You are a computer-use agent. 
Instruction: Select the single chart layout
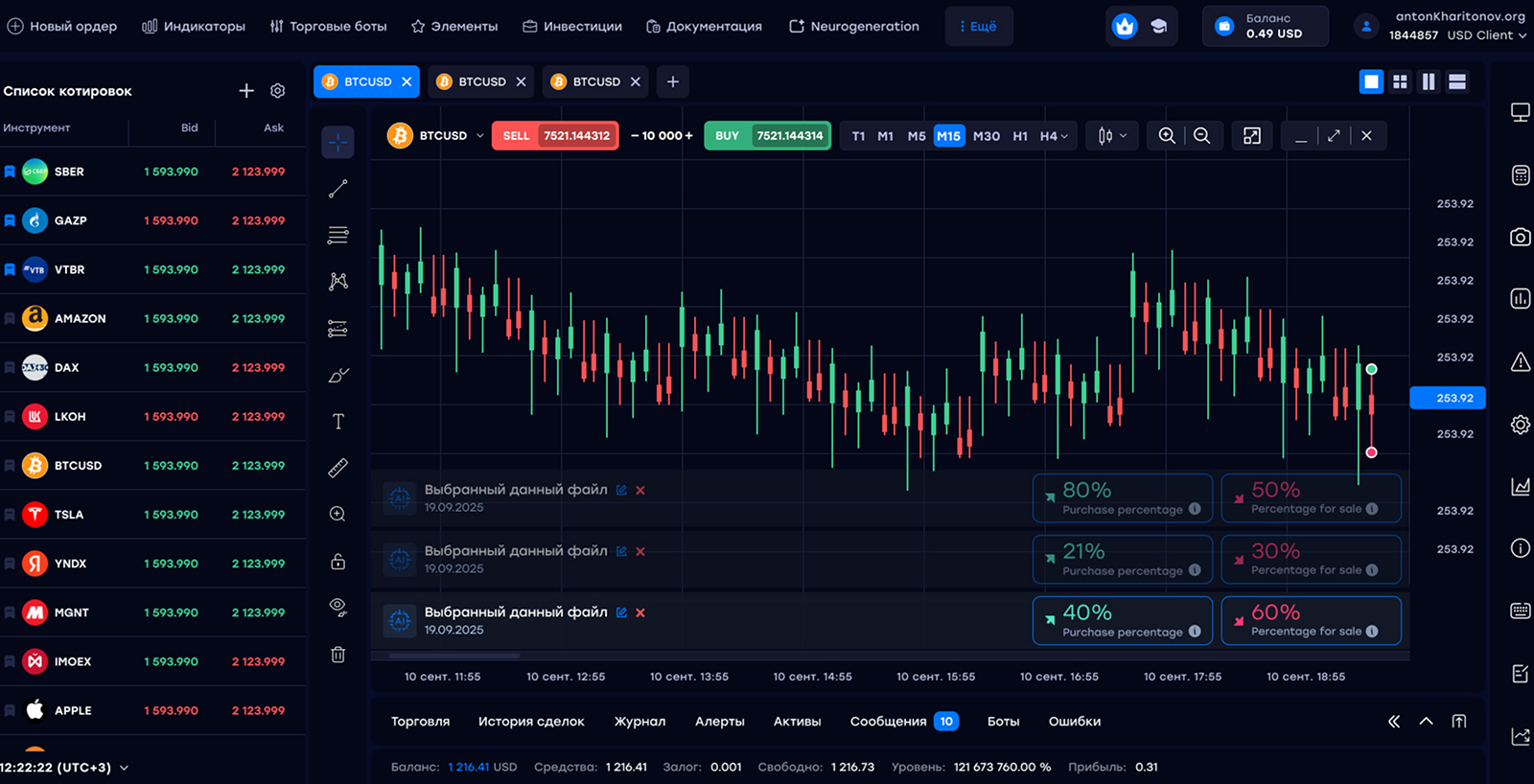(x=1371, y=81)
